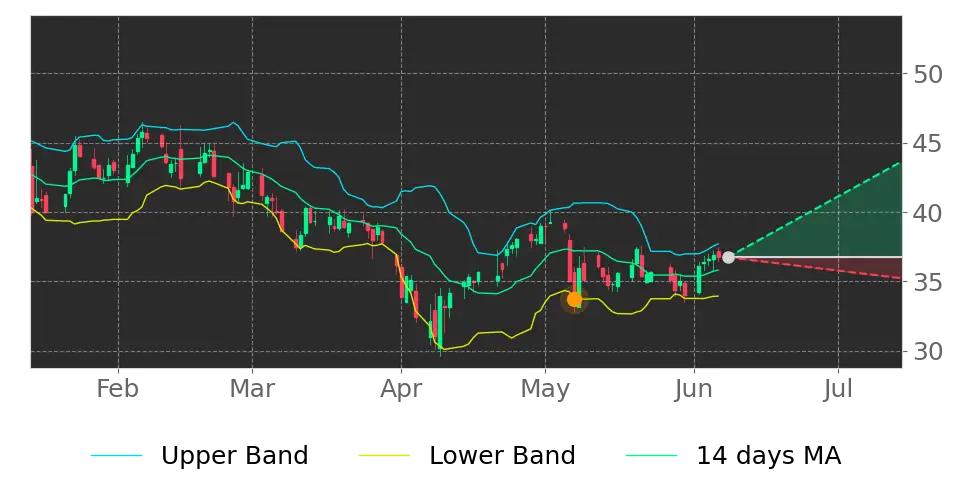Click the Upper Band legend label
Screen dimensions: 972x486
click(234, 456)
